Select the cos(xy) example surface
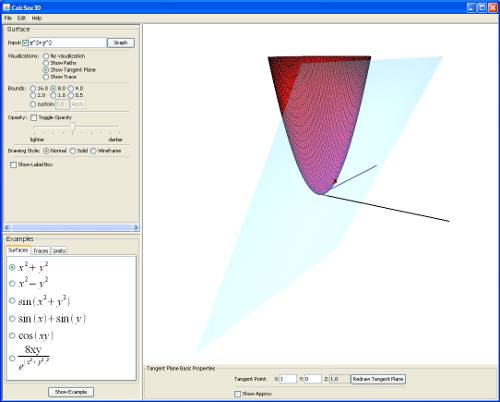This screenshot has width=500, height=402. (12, 335)
